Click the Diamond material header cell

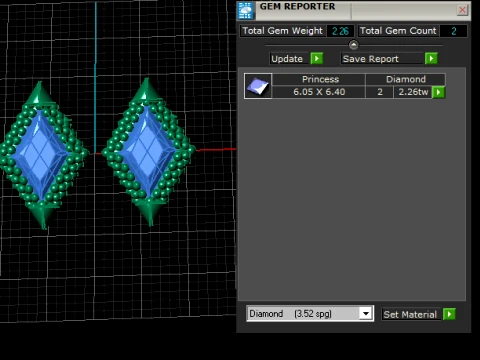pos(406,79)
